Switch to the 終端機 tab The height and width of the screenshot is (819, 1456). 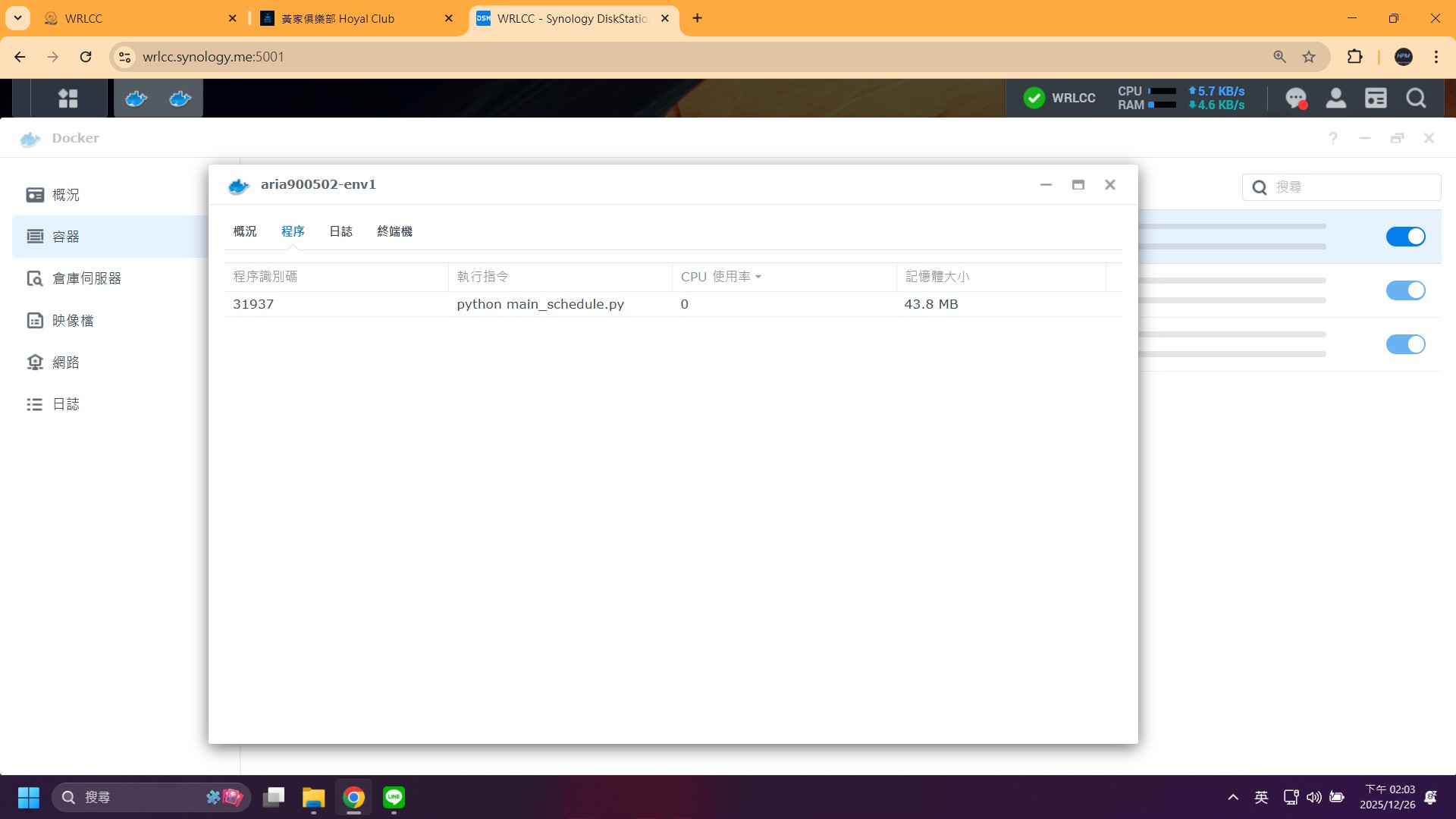[x=394, y=231]
